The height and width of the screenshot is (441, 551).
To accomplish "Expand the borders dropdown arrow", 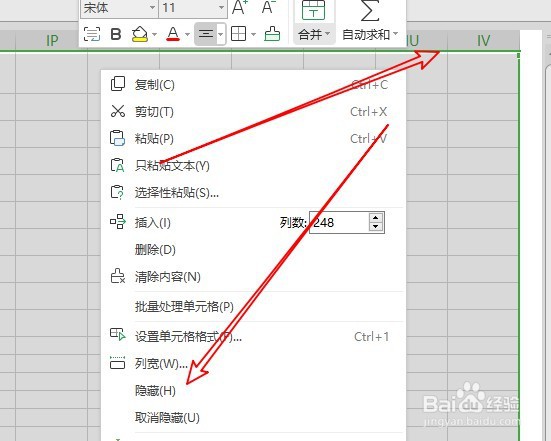I will point(253,34).
